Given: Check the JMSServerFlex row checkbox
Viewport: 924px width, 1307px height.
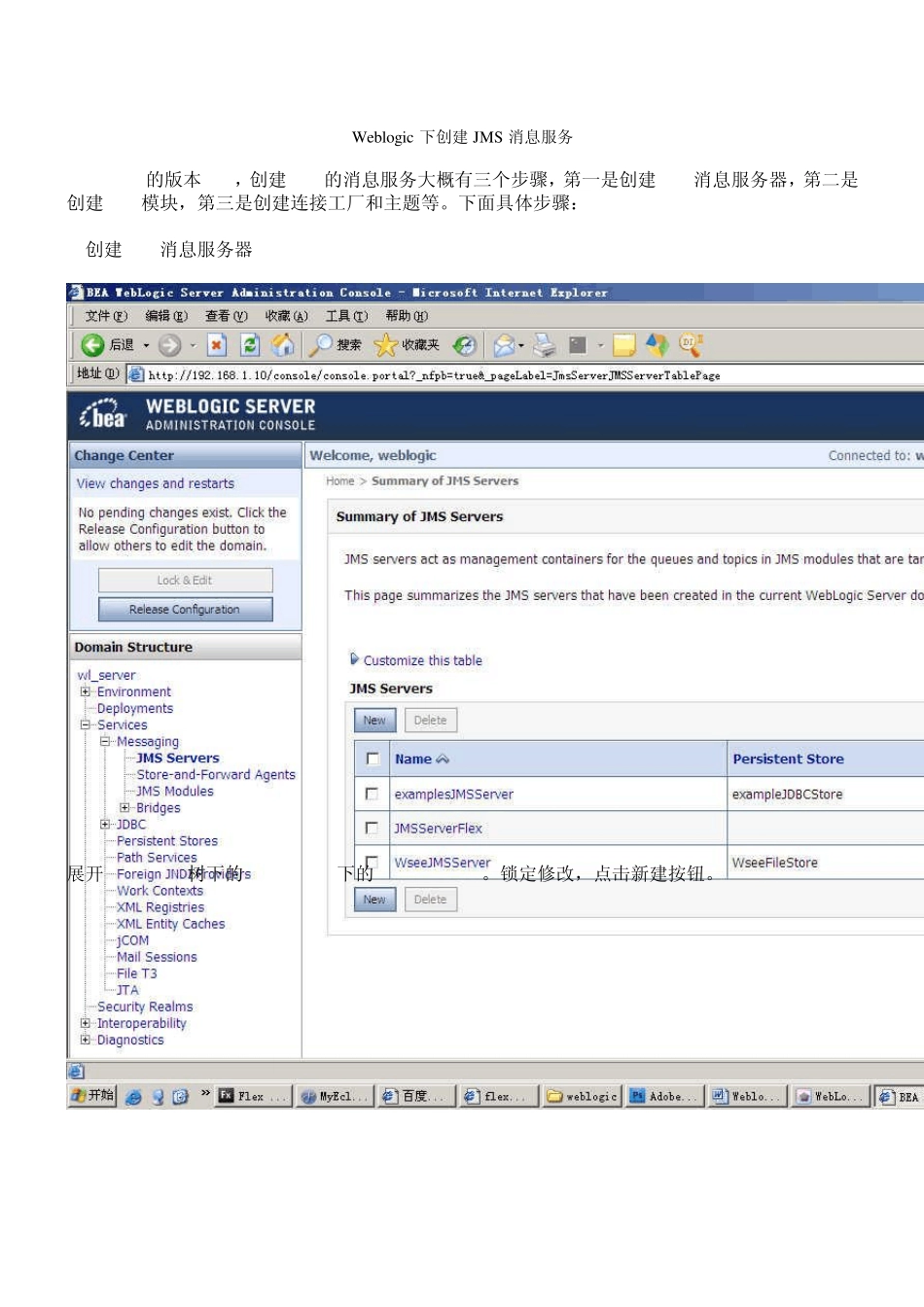Looking at the screenshot, I should click(x=372, y=828).
